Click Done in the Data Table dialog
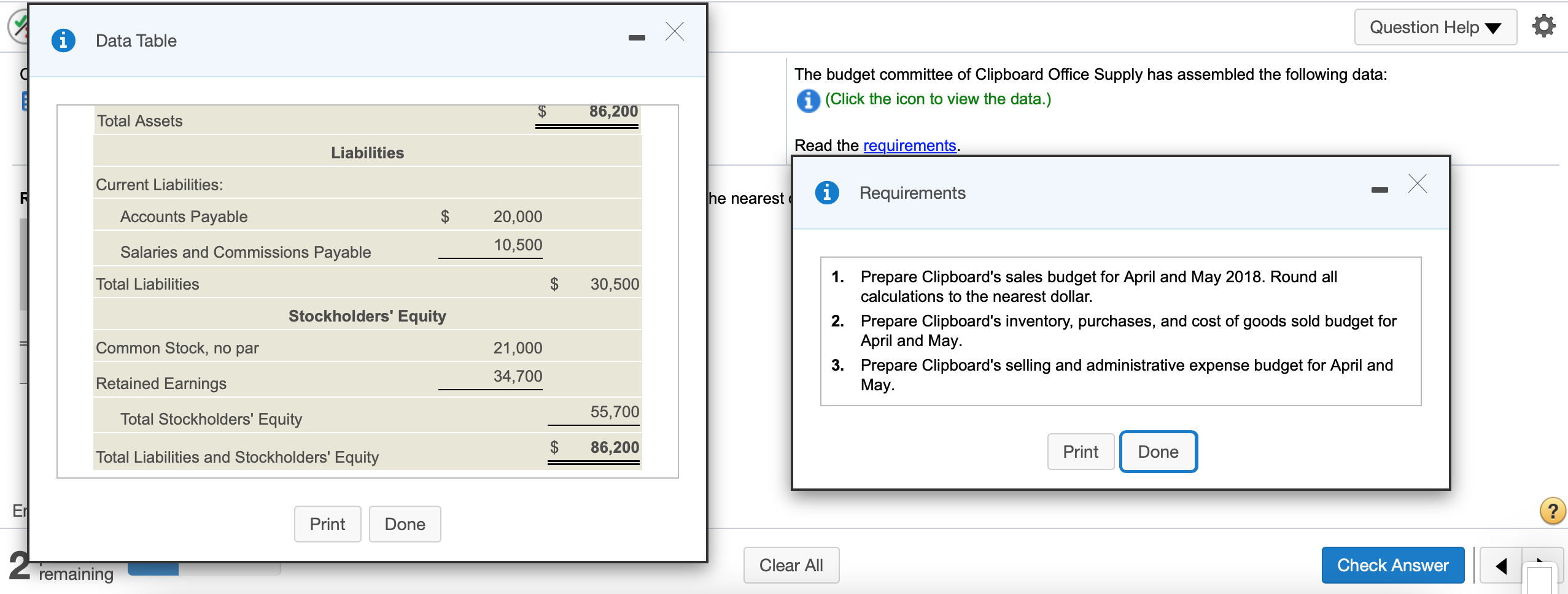Viewport: 1568px width, 594px height. (x=405, y=523)
